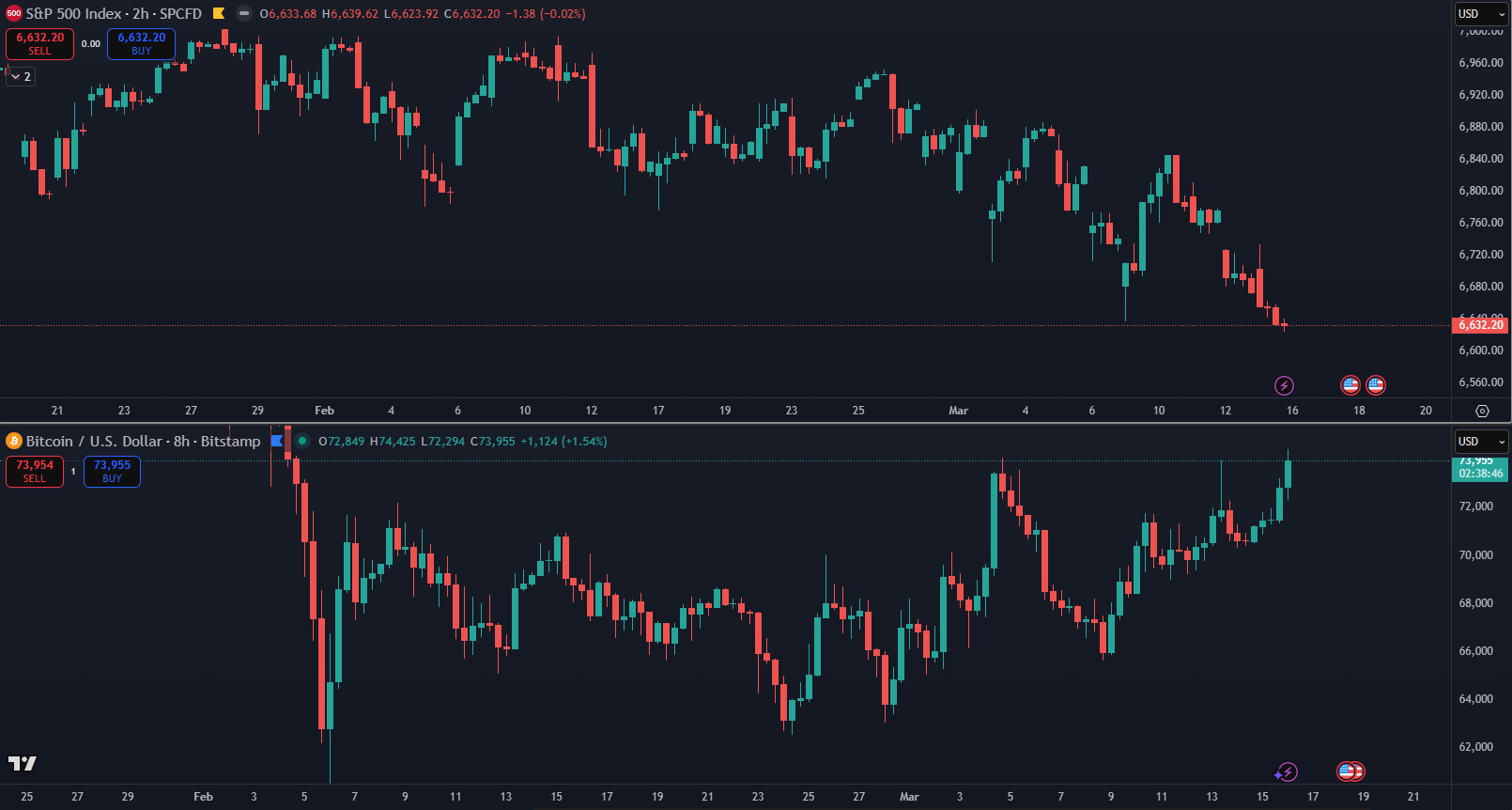1512x810 pixels.
Task: Click the yellow flag on S&P 500 chart
Action: [x=219, y=13]
